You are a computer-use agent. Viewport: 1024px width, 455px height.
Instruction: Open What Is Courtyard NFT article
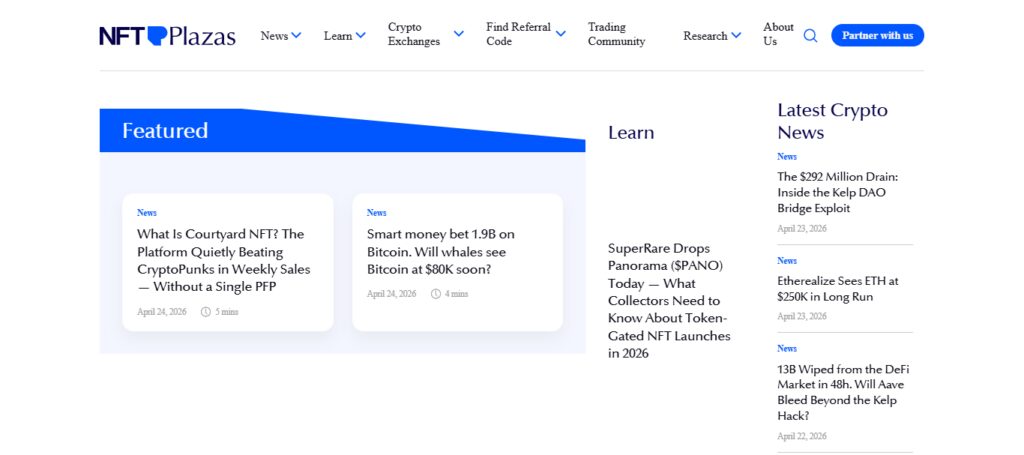coord(223,260)
